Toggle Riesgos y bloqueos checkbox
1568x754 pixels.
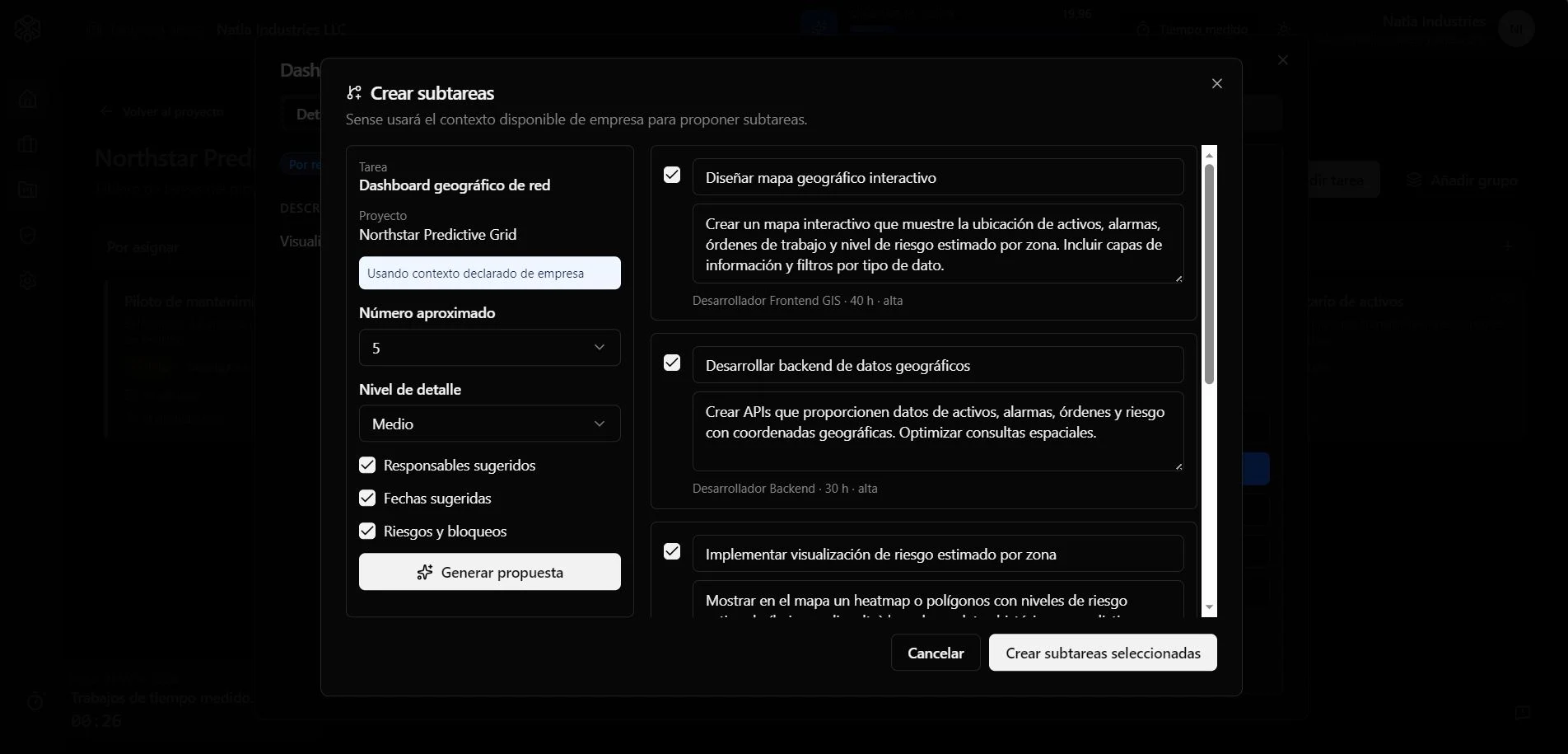[367, 532]
